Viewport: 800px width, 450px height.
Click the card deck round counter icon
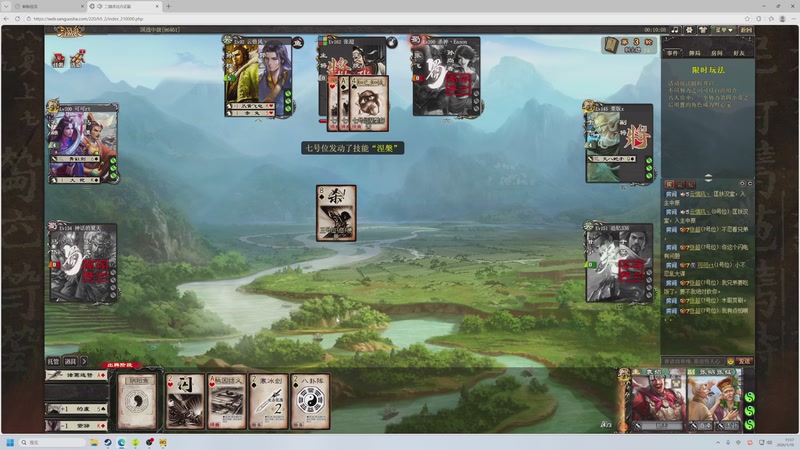click(x=610, y=45)
